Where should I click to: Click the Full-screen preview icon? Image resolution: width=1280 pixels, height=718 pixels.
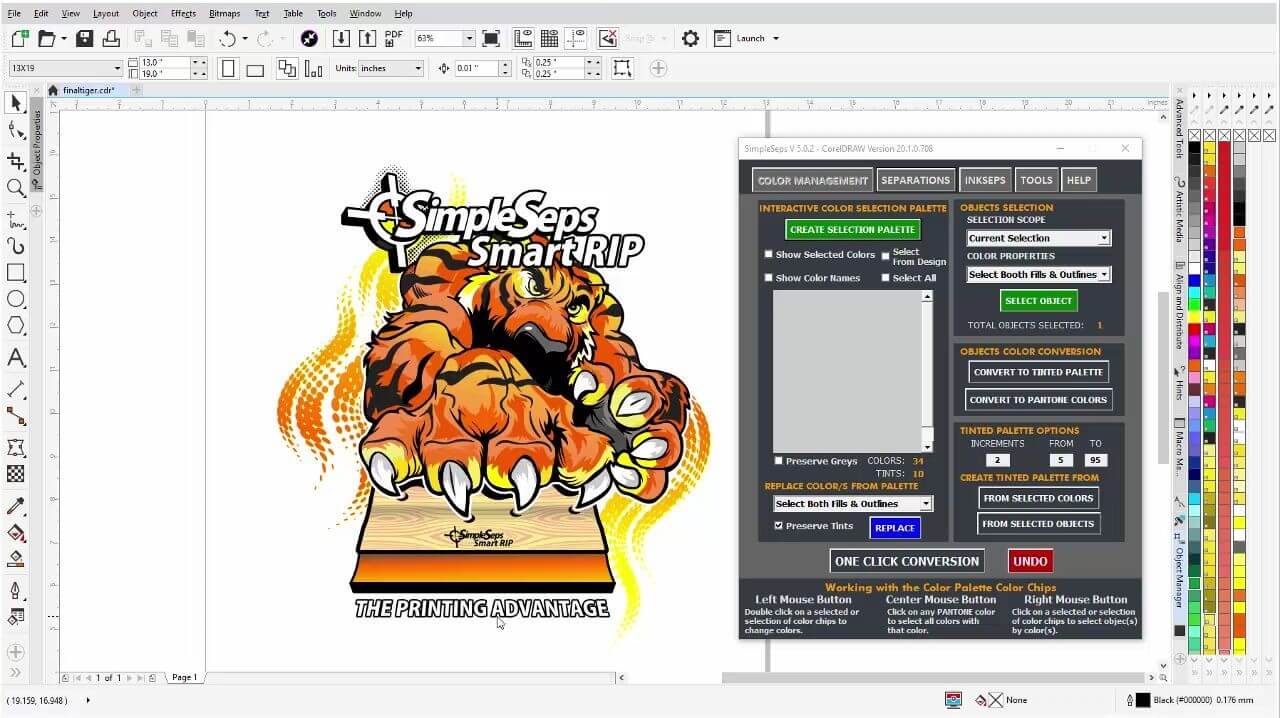tap(491, 38)
